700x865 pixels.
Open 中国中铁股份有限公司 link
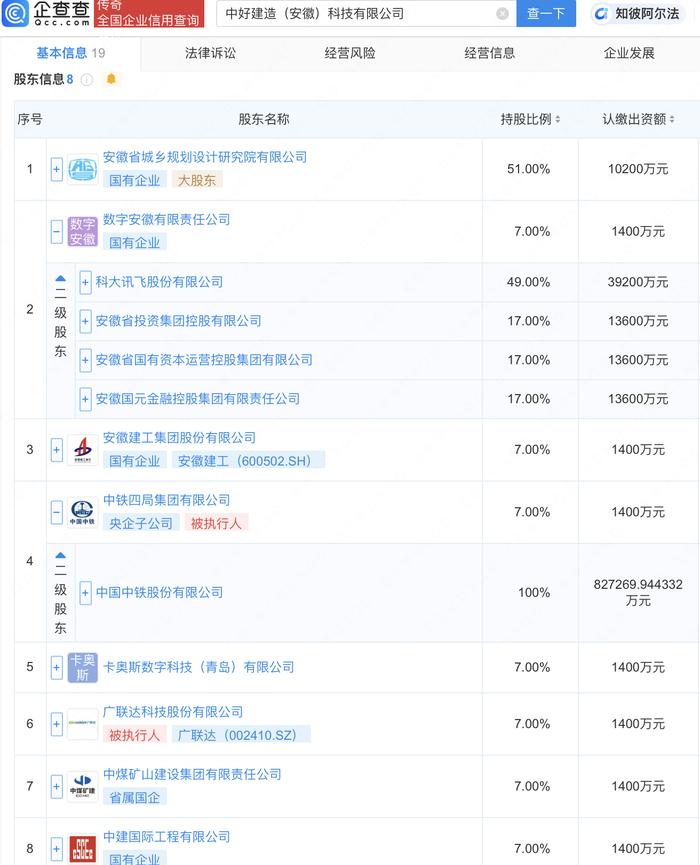pos(159,592)
